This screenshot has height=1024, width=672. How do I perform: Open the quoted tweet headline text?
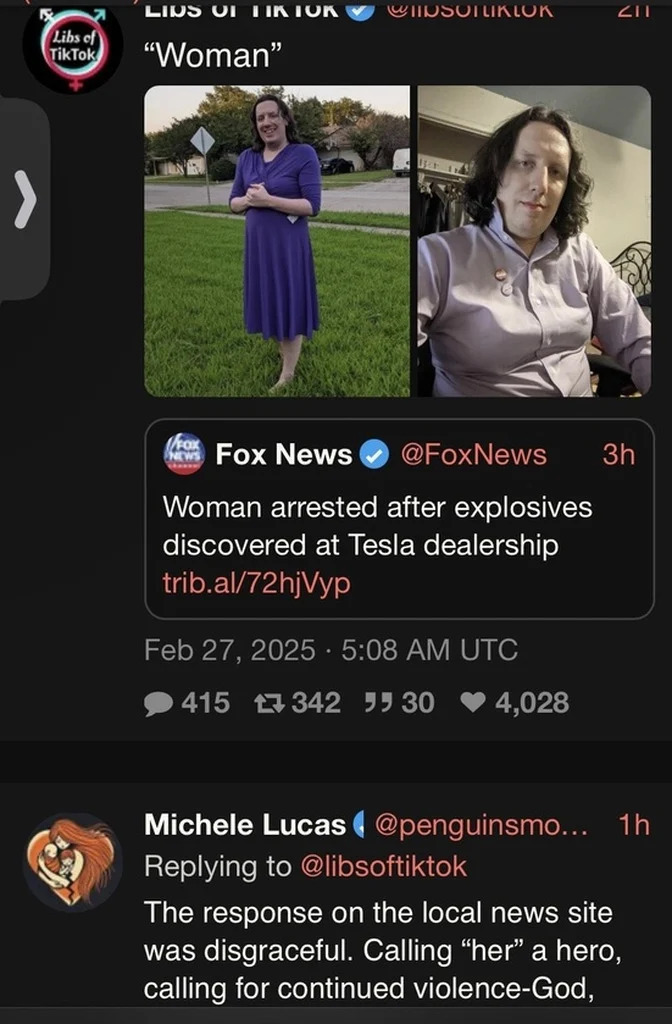pos(377,526)
